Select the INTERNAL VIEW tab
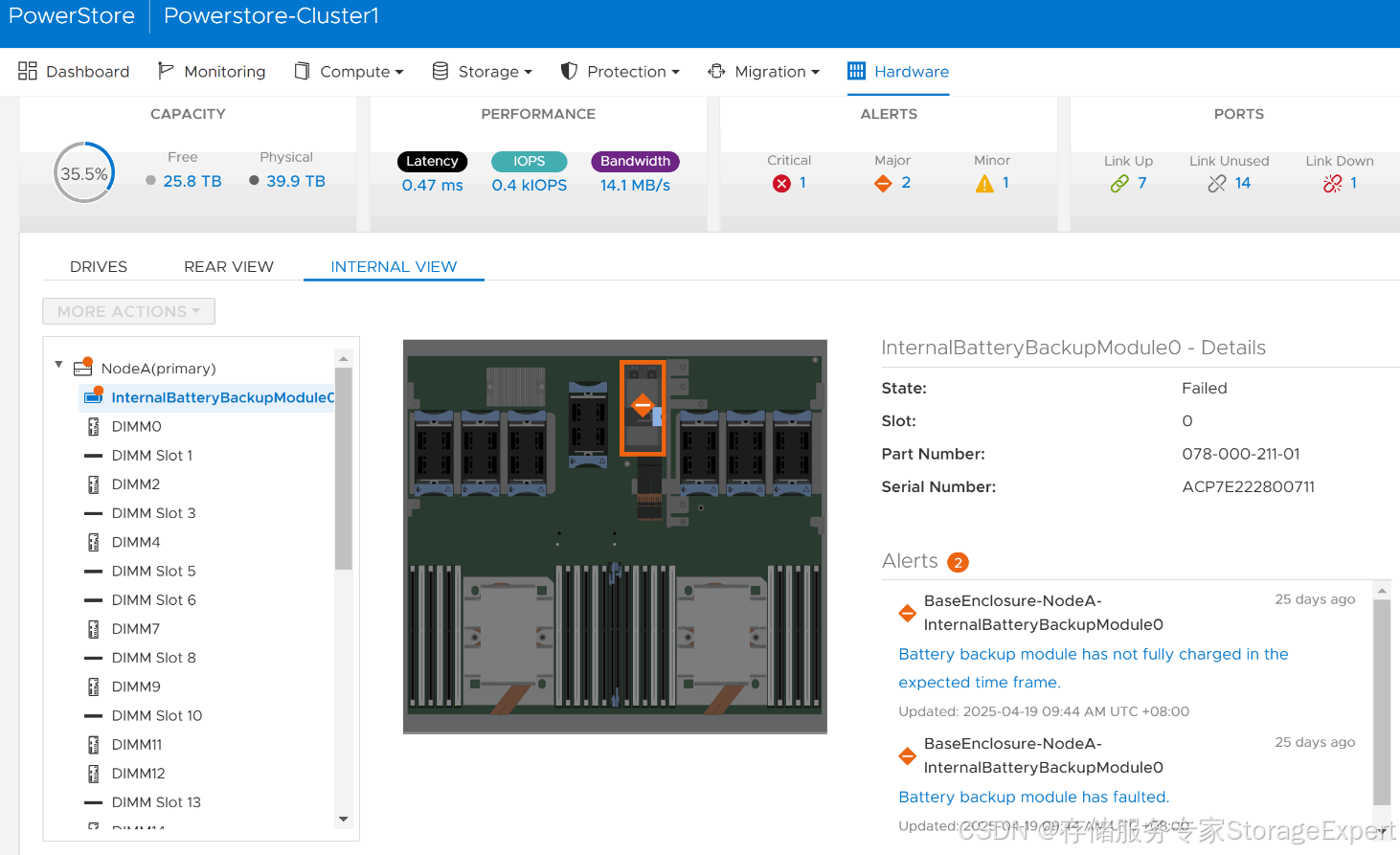Image resolution: width=1400 pixels, height=855 pixels. [394, 266]
